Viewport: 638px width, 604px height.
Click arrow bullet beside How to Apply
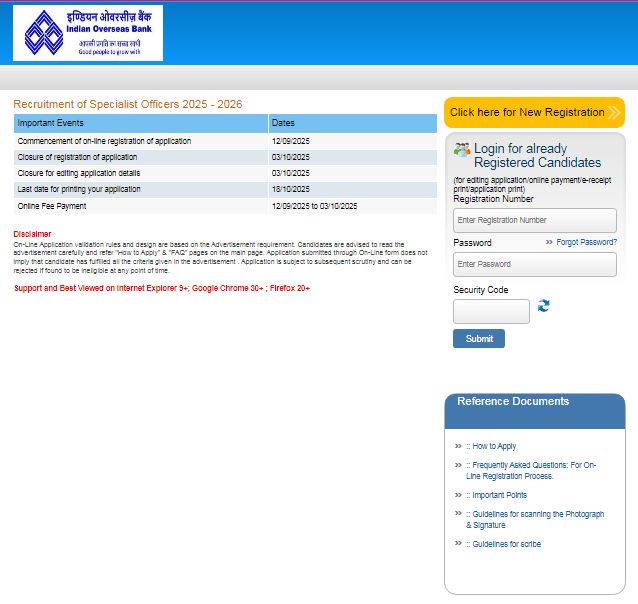pos(458,446)
